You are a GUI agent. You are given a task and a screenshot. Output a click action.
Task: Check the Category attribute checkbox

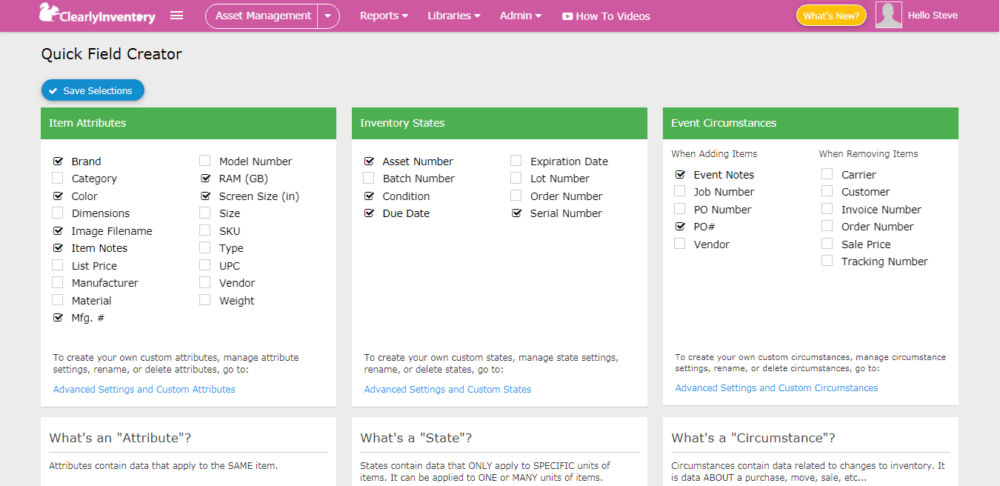(58, 178)
